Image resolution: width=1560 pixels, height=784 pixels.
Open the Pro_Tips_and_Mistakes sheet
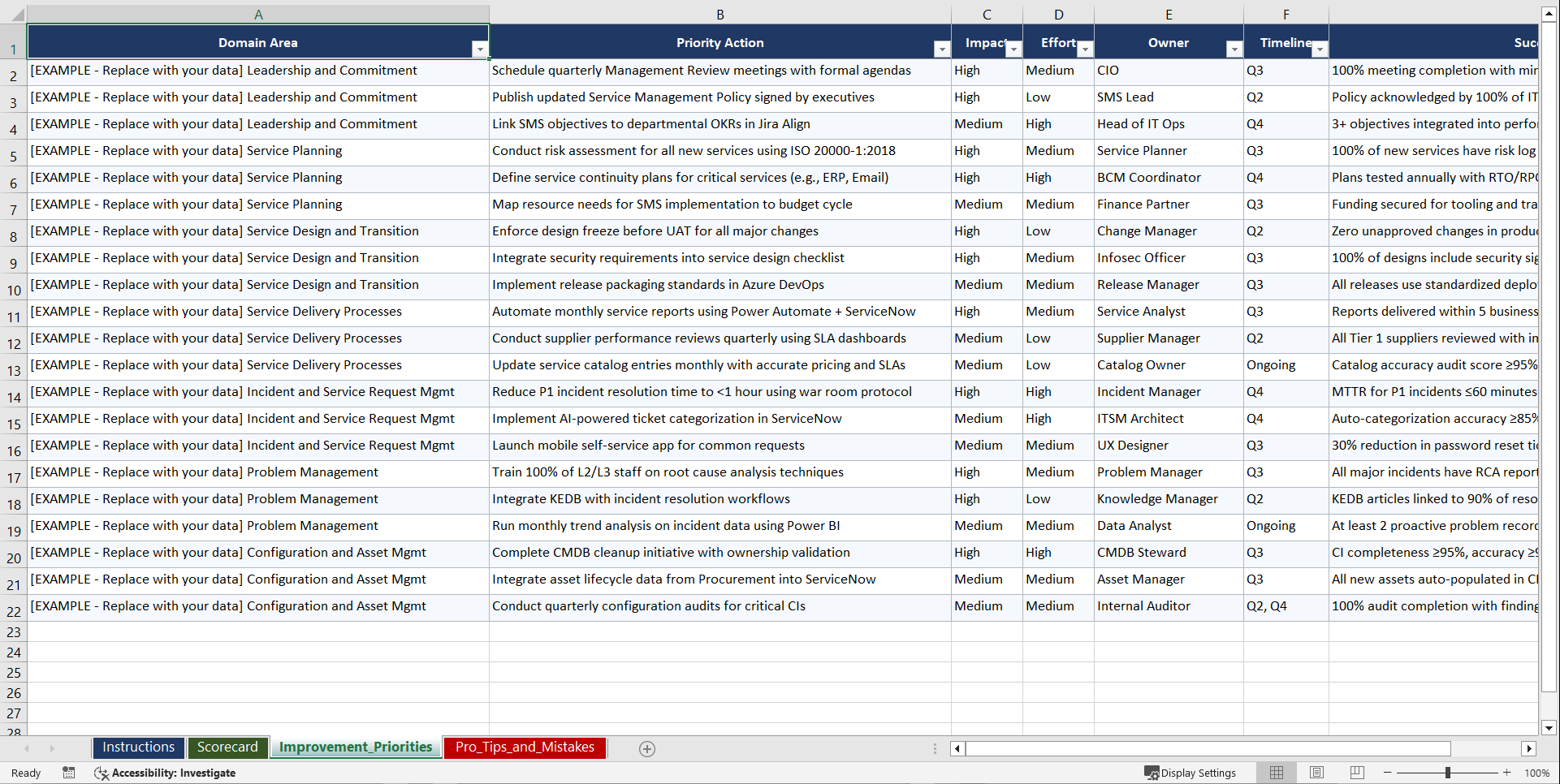coord(524,747)
